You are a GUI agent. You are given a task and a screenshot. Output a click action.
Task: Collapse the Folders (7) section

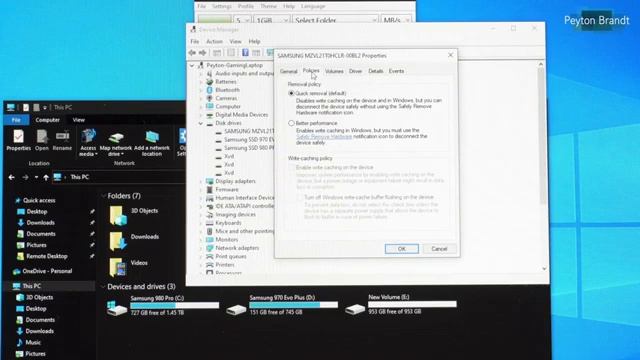(x=103, y=196)
